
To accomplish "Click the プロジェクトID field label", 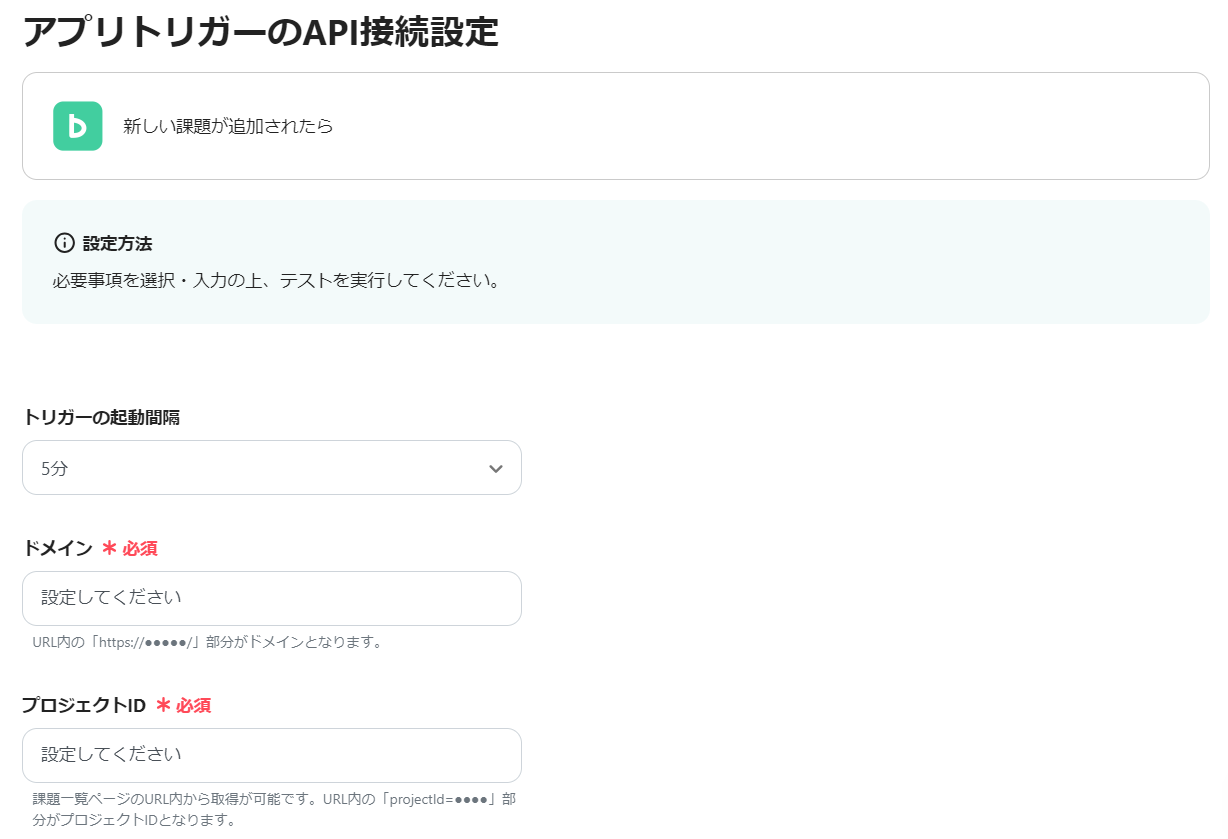I will tap(84, 705).
